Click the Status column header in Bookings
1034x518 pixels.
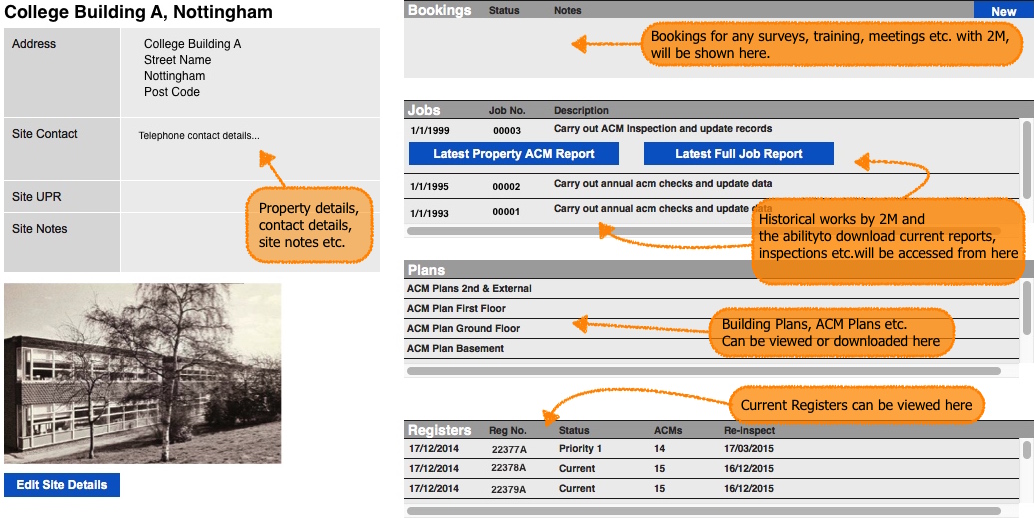[x=504, y=11]
